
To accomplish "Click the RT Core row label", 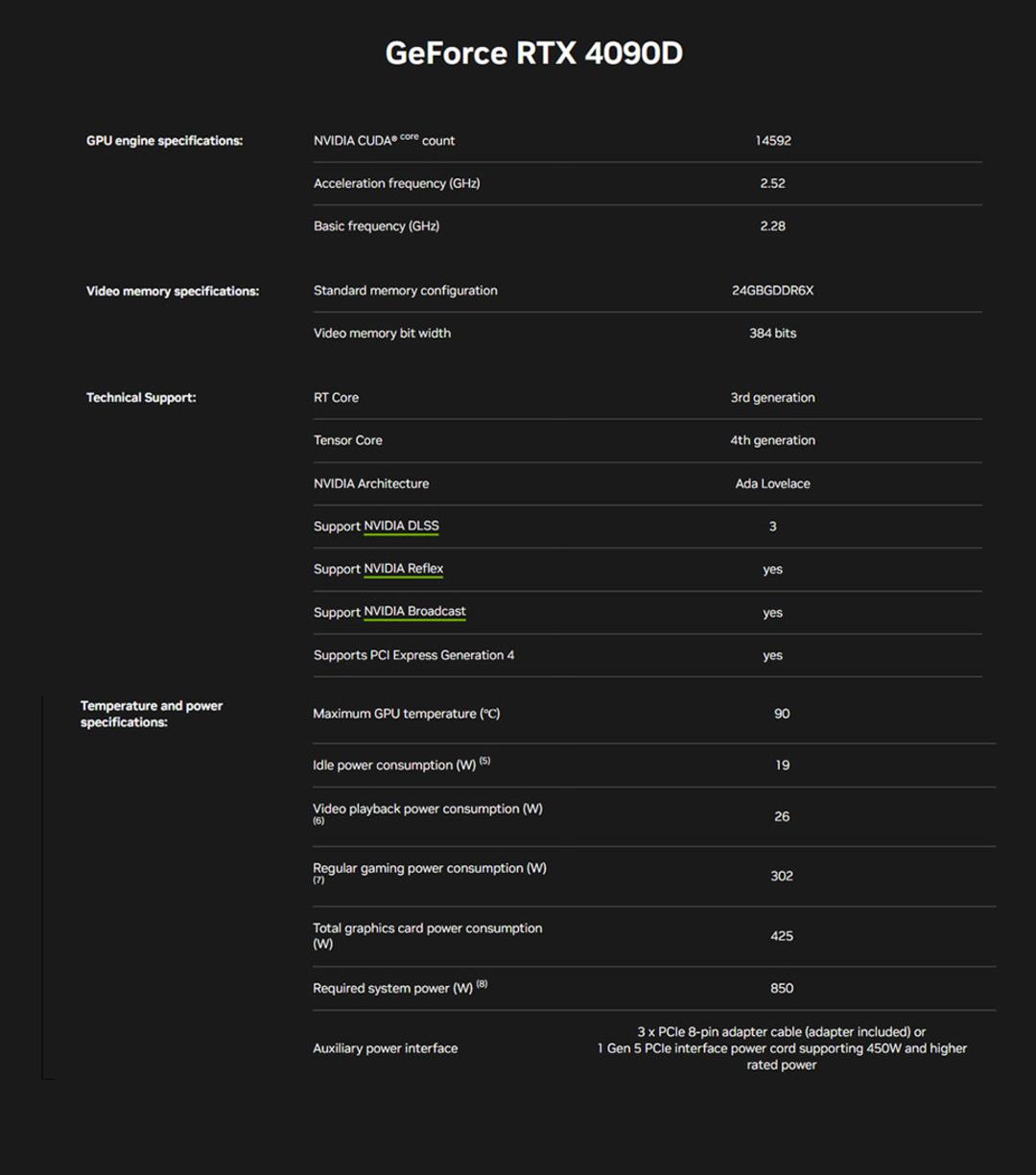I will click(x=336, y=397).
